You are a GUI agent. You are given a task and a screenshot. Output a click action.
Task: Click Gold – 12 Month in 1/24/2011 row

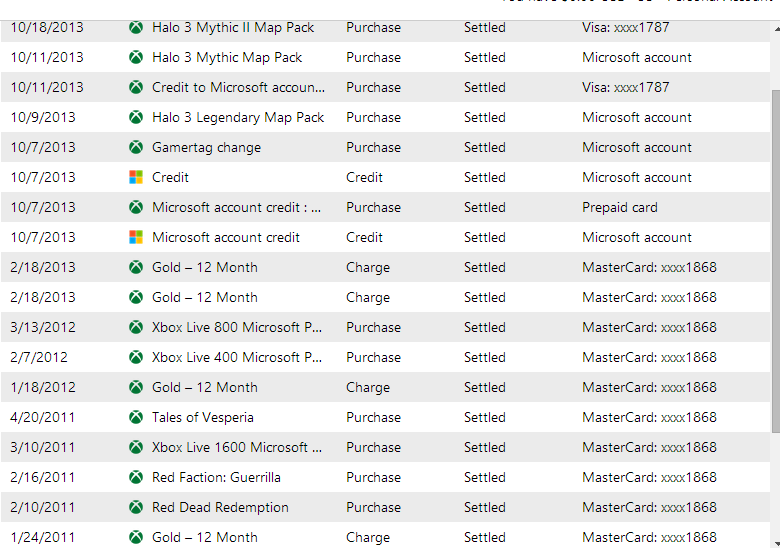tap(205, 537)
